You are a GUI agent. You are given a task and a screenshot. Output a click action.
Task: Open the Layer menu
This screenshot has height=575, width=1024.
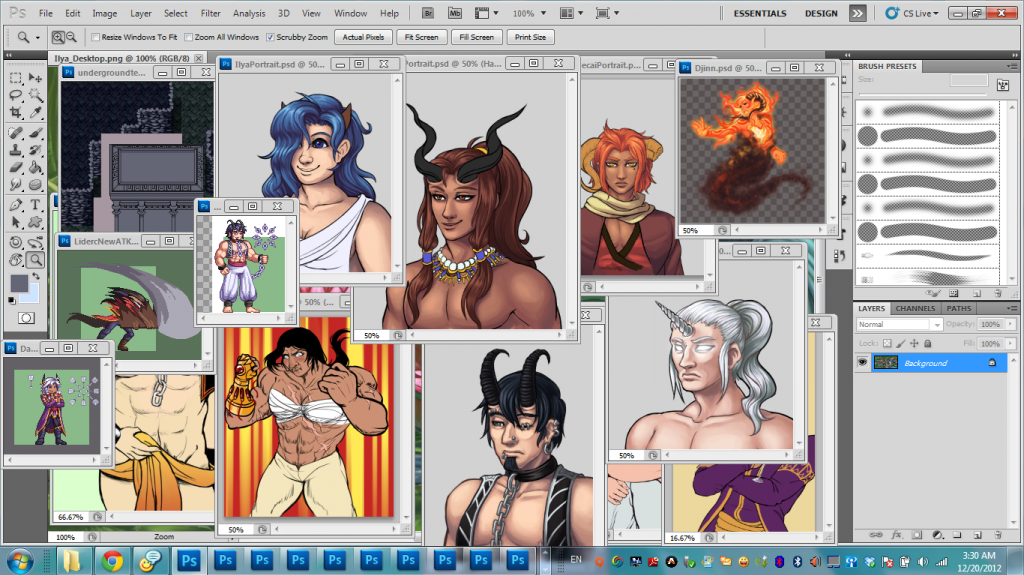click(140, 13)
